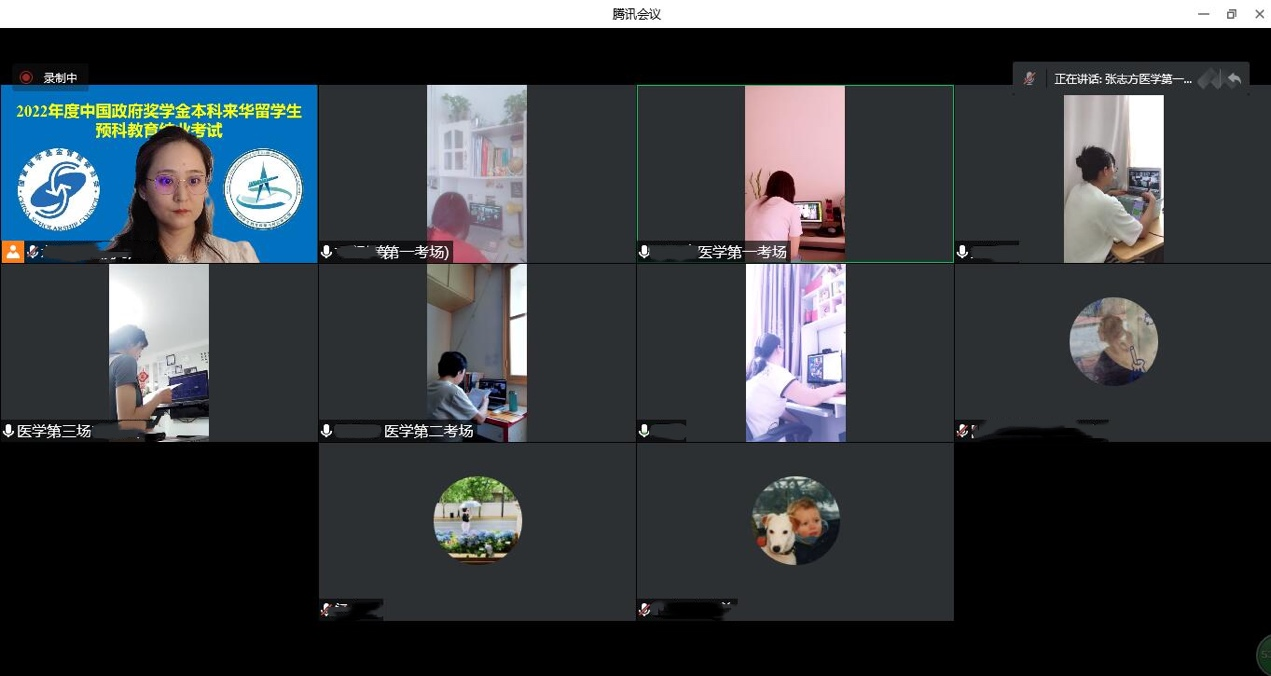Image resolution: width=1271 pixels, height=676 pixels.
Task: Click mic icon in the purple-curtain video tile
Action: pyautogui.click(x=645, y=431)
